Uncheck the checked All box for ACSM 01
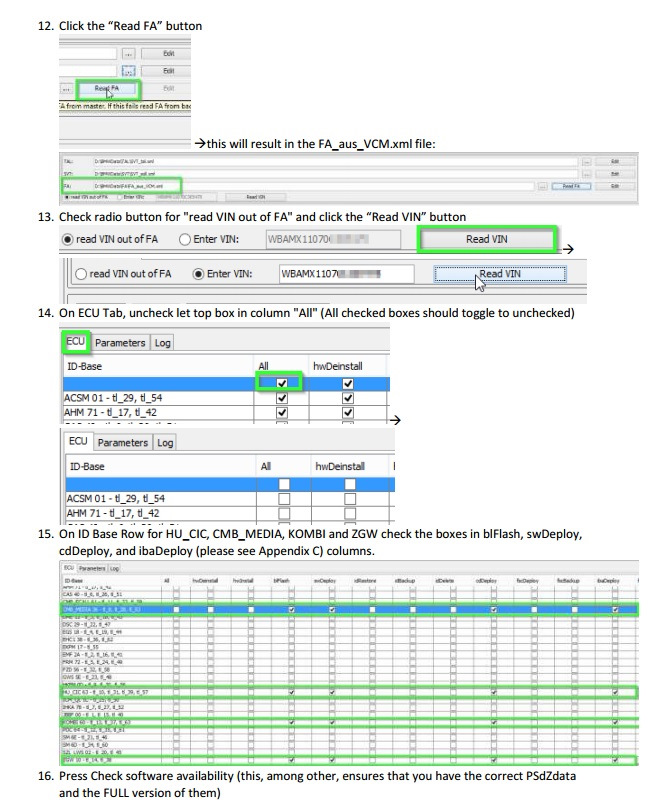The image size is (648, 811). click(x=281, y=398)
